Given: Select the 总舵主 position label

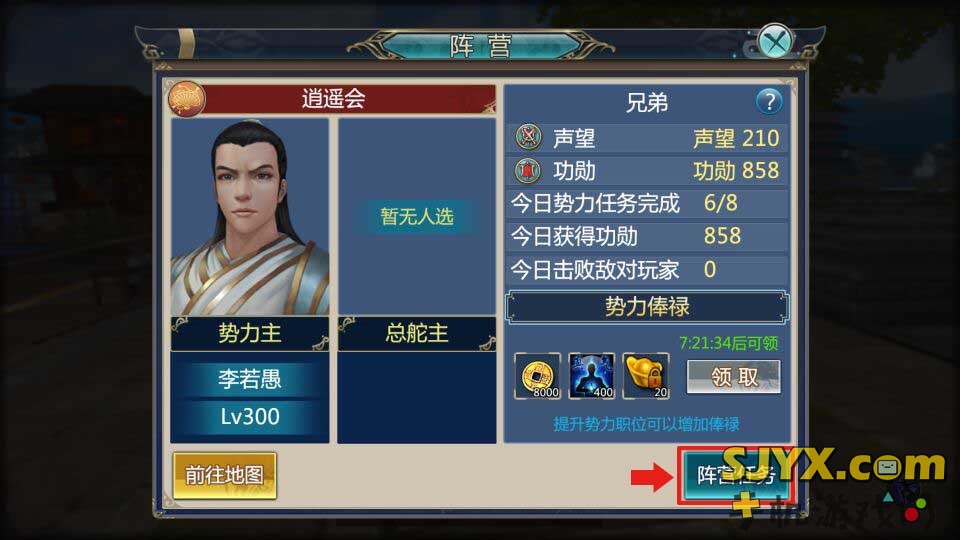Looking at the screenshot, I should point(416,334).
